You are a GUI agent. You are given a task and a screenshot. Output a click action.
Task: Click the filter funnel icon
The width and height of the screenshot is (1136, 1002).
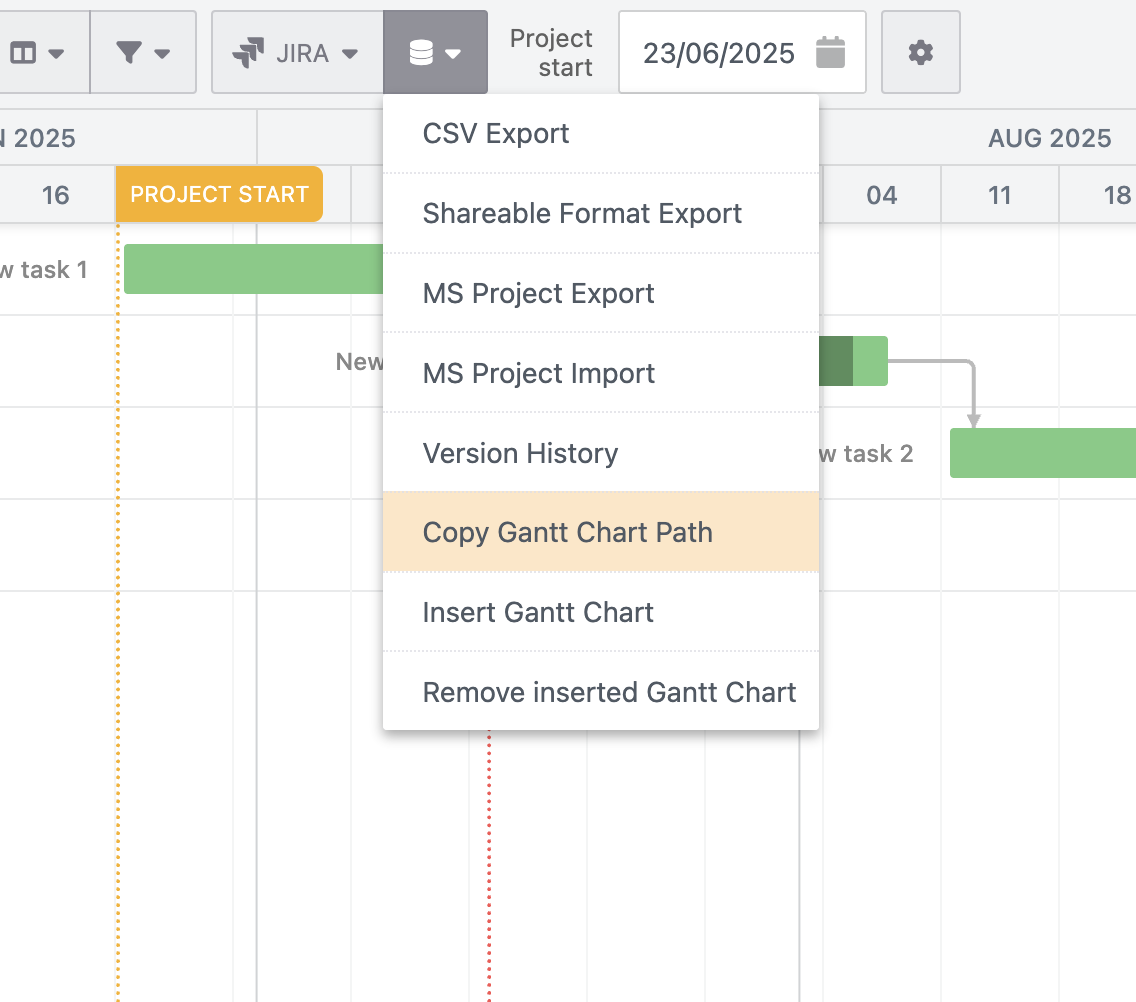(129, 53)
